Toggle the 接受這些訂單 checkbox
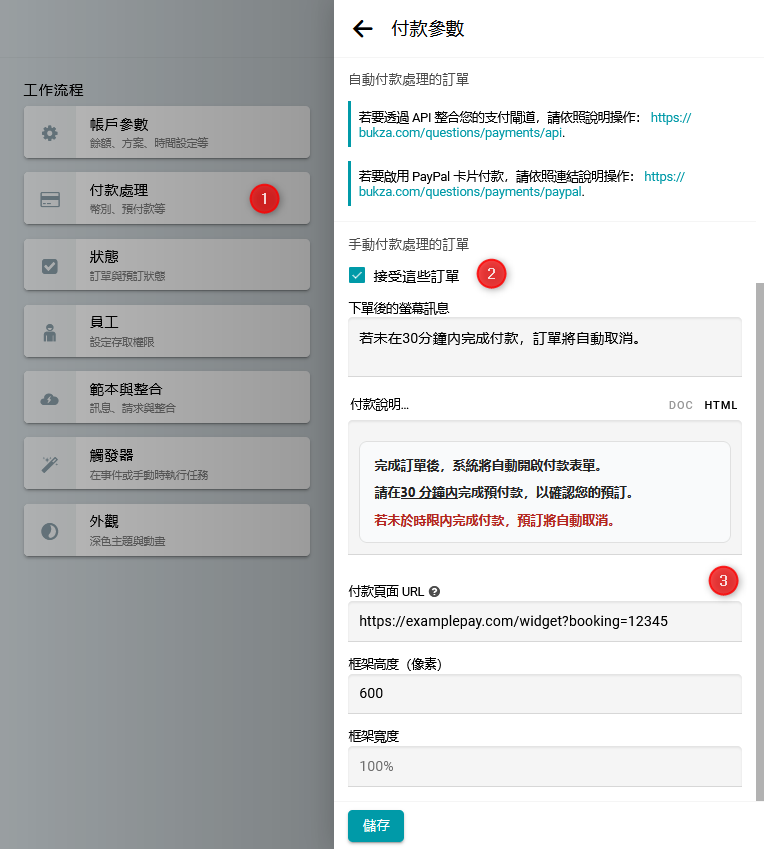 357,275
